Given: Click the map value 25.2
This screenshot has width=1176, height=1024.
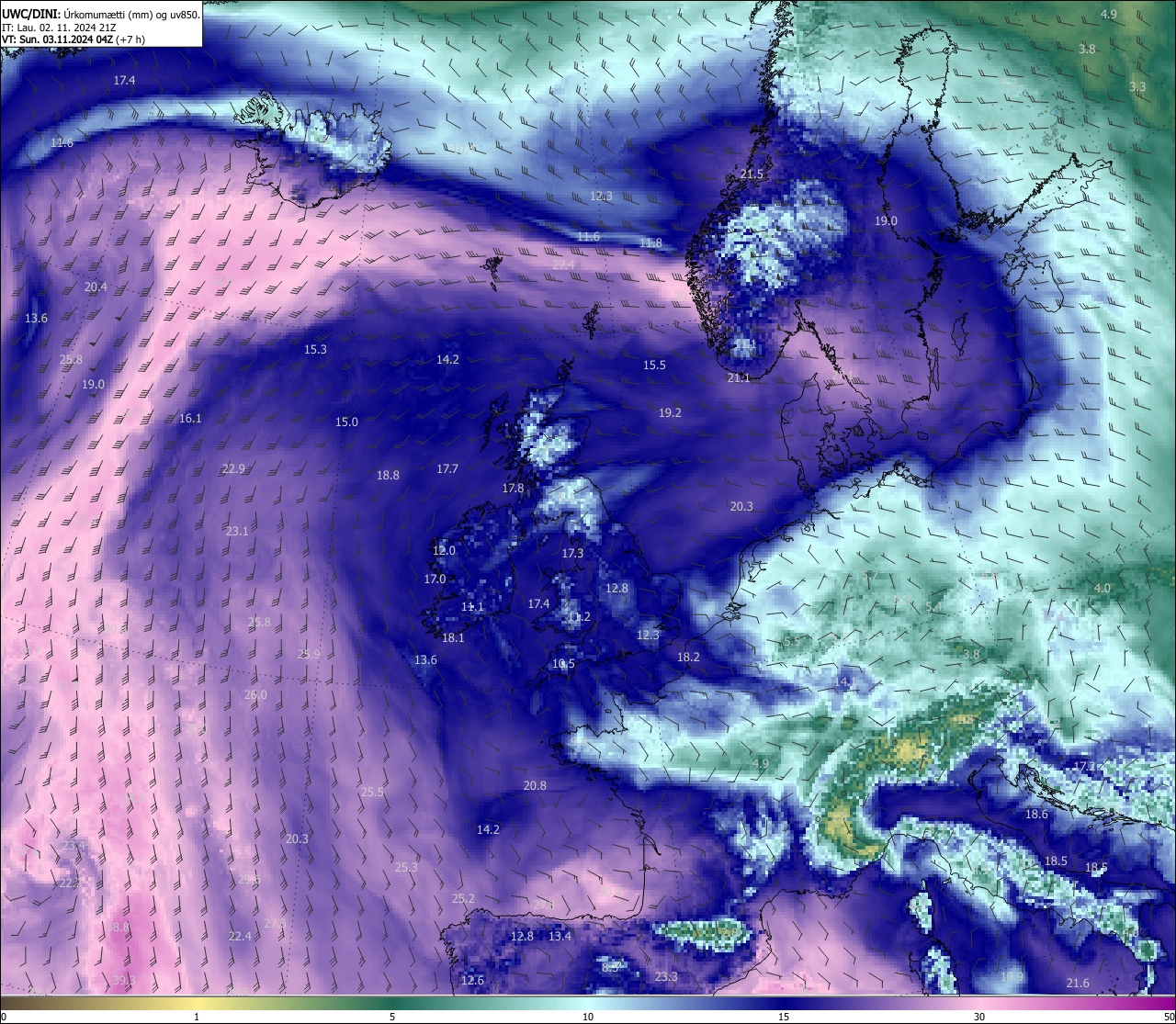Looking at the screenshot, I should click(463, 898).
